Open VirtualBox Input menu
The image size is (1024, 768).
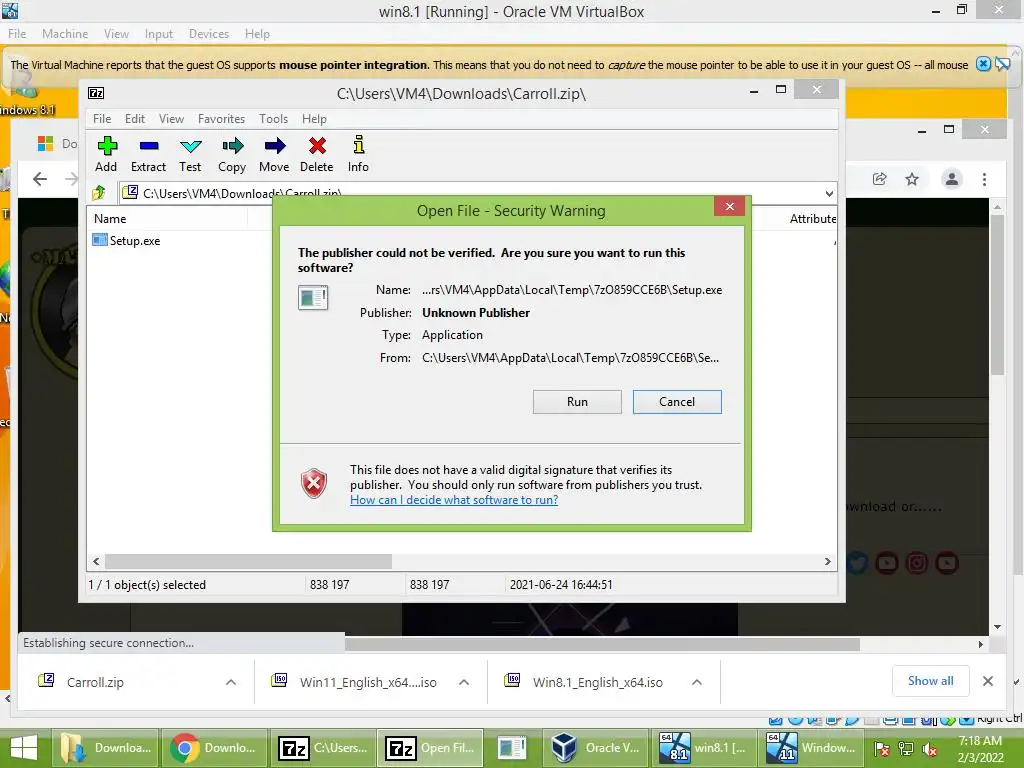[159, 34]
